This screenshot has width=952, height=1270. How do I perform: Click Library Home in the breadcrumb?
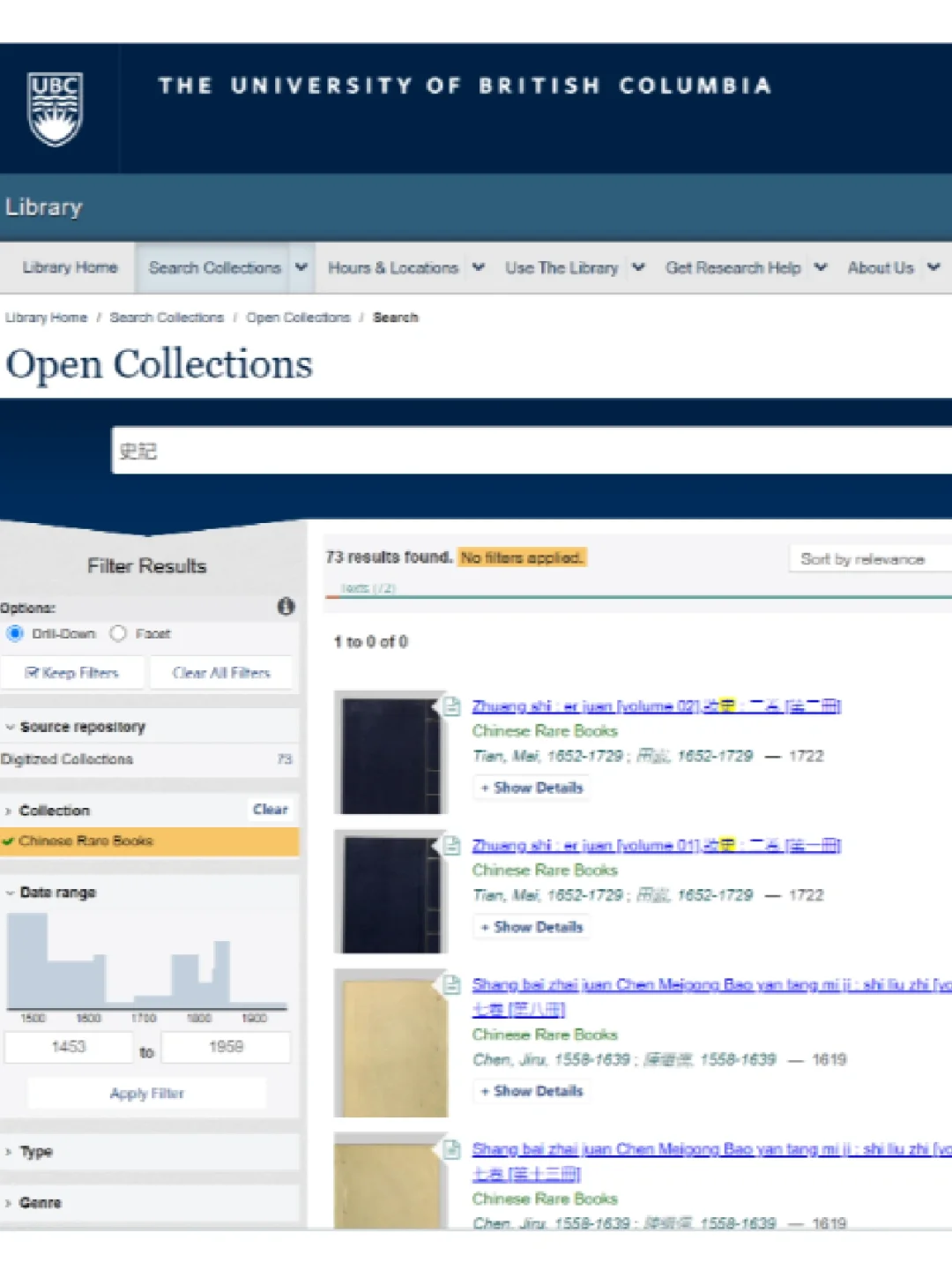tap(46, 317)
